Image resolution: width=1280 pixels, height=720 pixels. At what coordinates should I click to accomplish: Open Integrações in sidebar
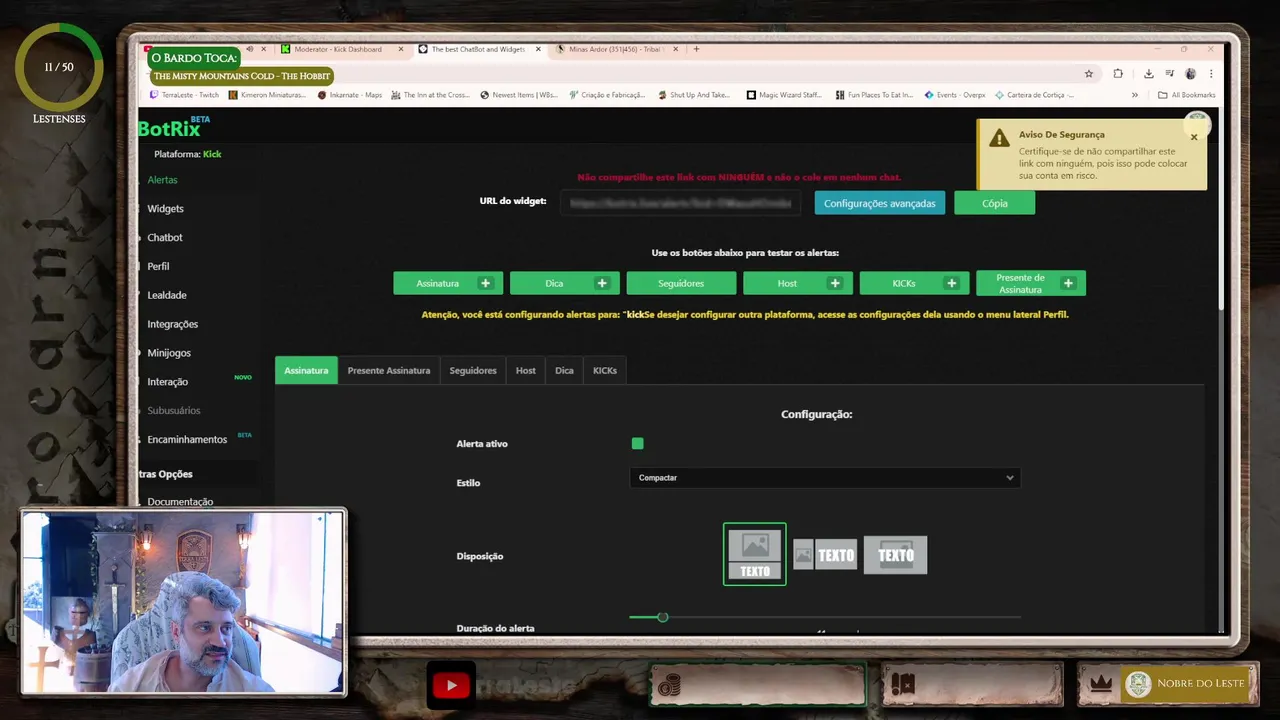(x=173, y=324)
